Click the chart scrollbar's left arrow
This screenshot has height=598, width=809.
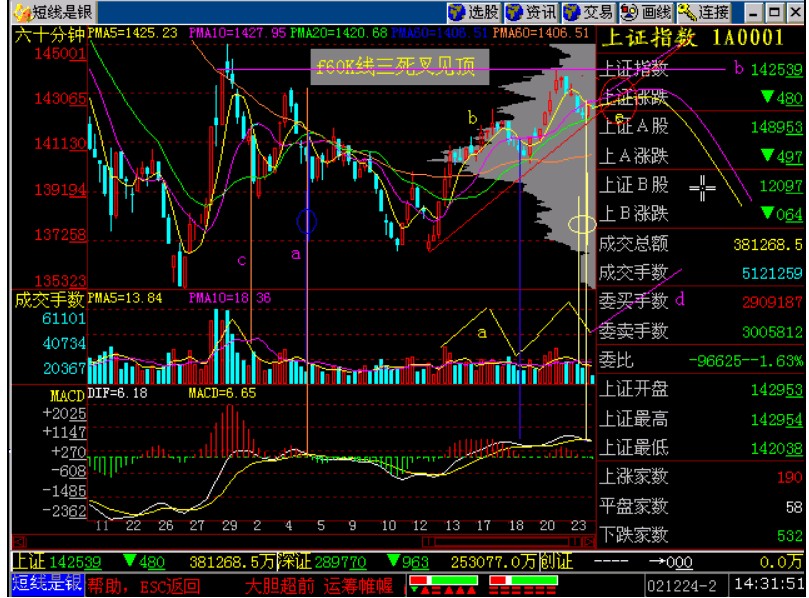tap(18, 542)
